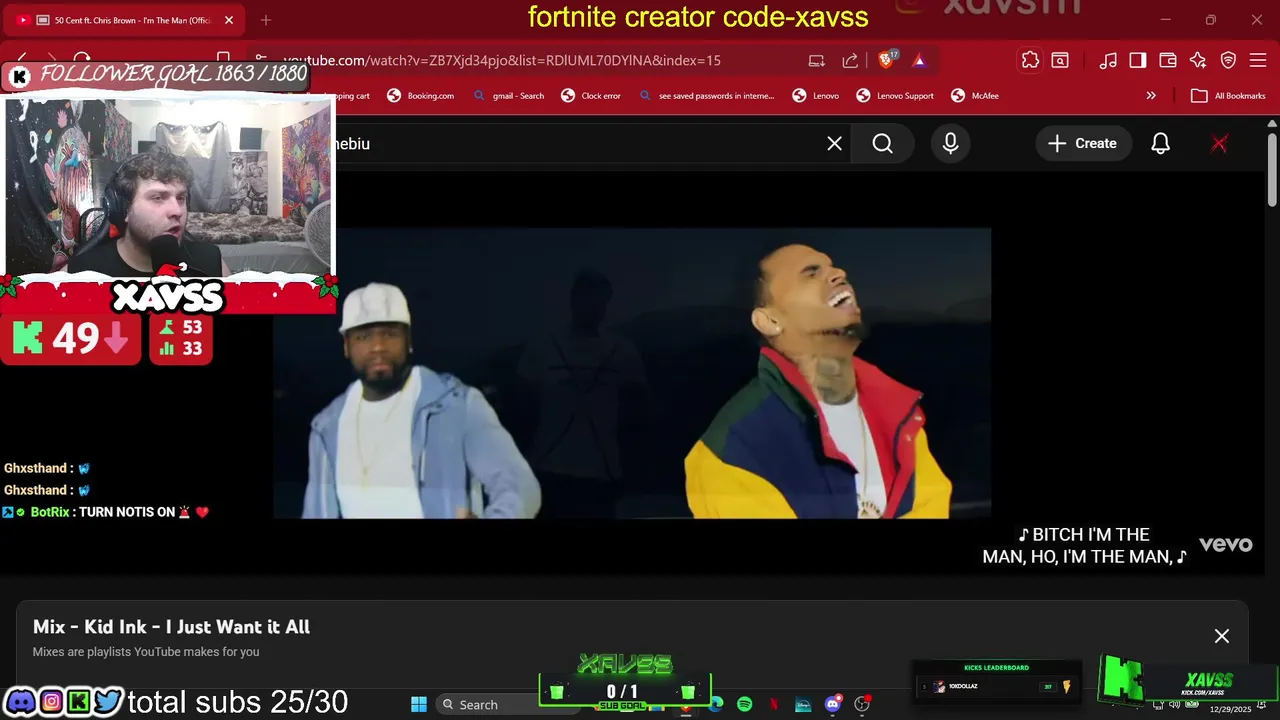Click the YouTube search magnifier button
Image resolution: width=1280 pixels, height=720 pixels.
point(882,144)
